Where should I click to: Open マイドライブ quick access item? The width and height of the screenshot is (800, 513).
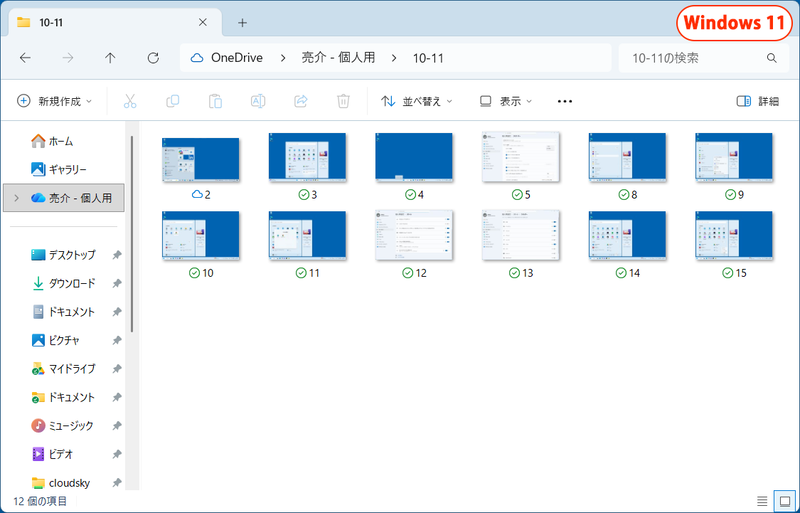click(63, 369)
